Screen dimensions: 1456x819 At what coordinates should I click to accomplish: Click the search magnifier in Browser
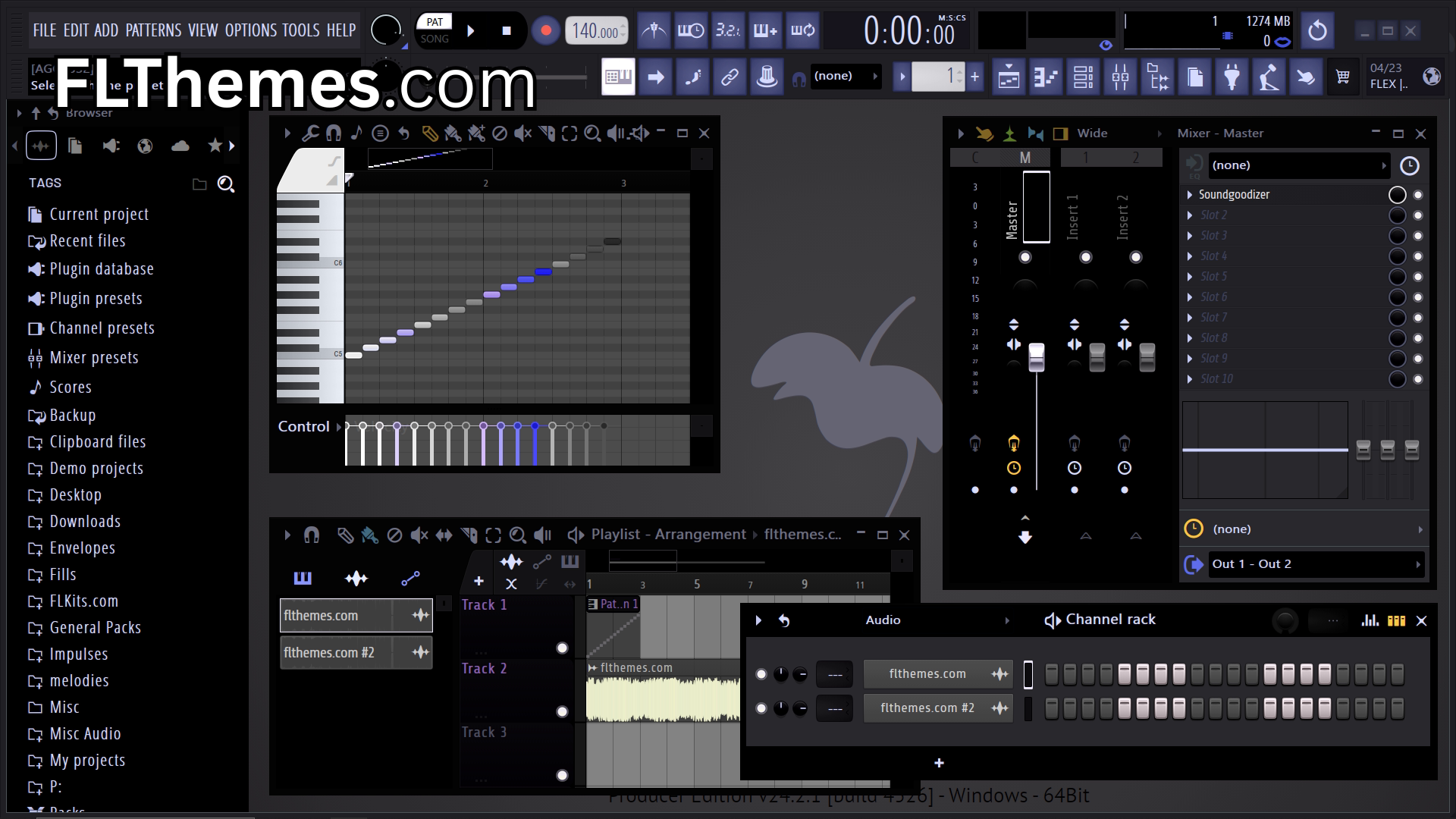coord(226,184)
